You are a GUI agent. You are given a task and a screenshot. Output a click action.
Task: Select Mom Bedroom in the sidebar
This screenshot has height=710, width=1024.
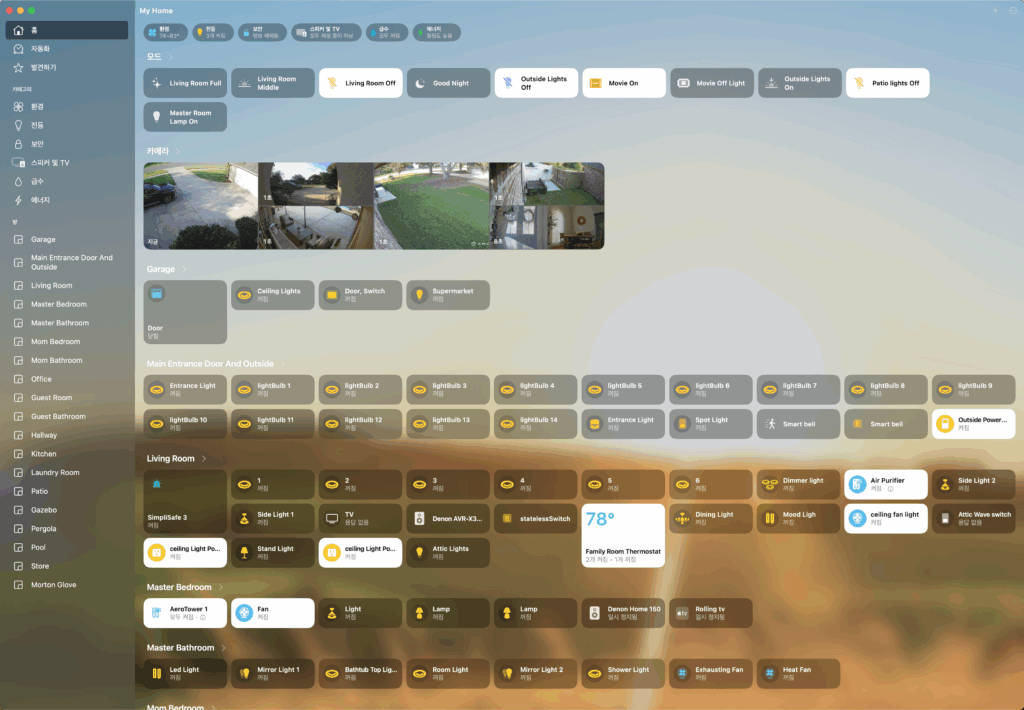[67, 342]
